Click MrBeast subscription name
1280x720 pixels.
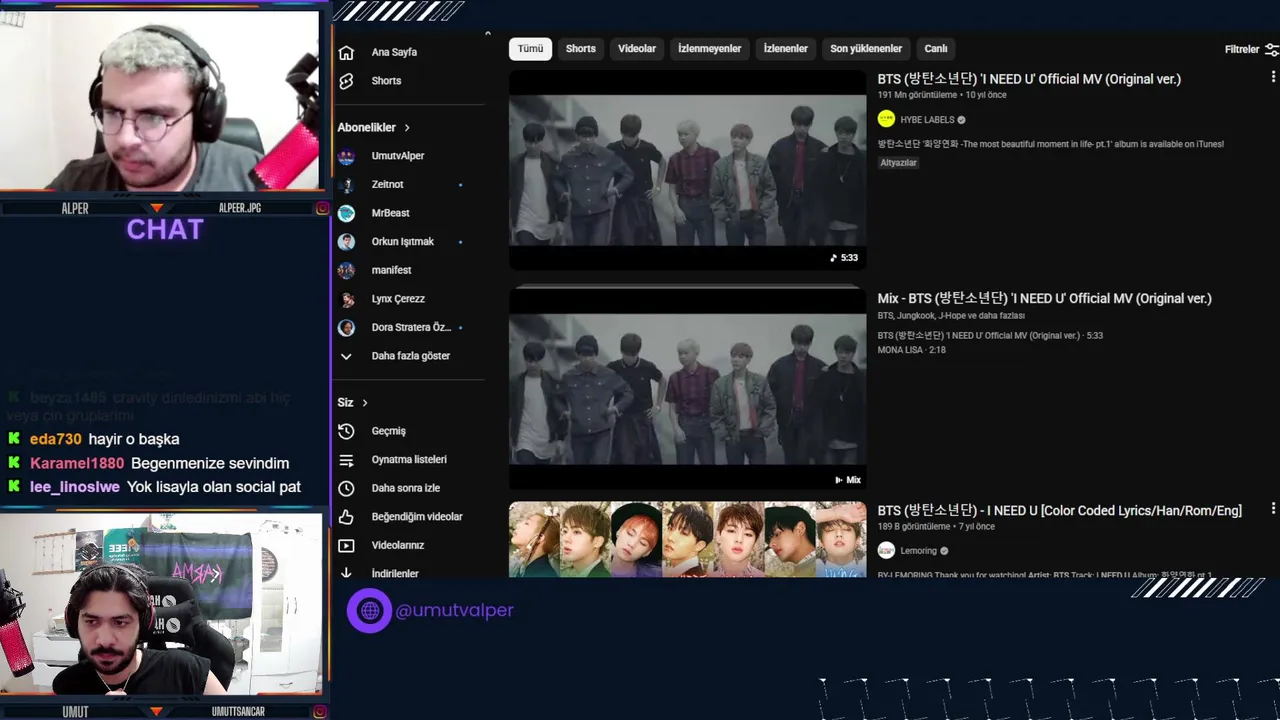[x=390, y=213]
